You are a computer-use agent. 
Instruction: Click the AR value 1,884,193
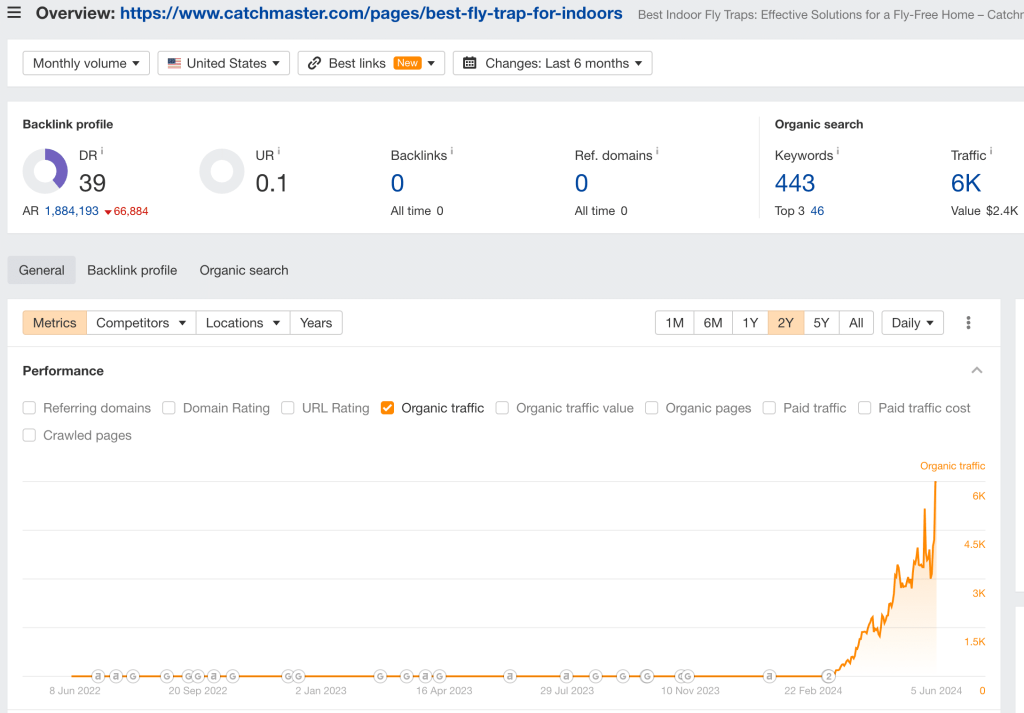[x=72, y=211]
